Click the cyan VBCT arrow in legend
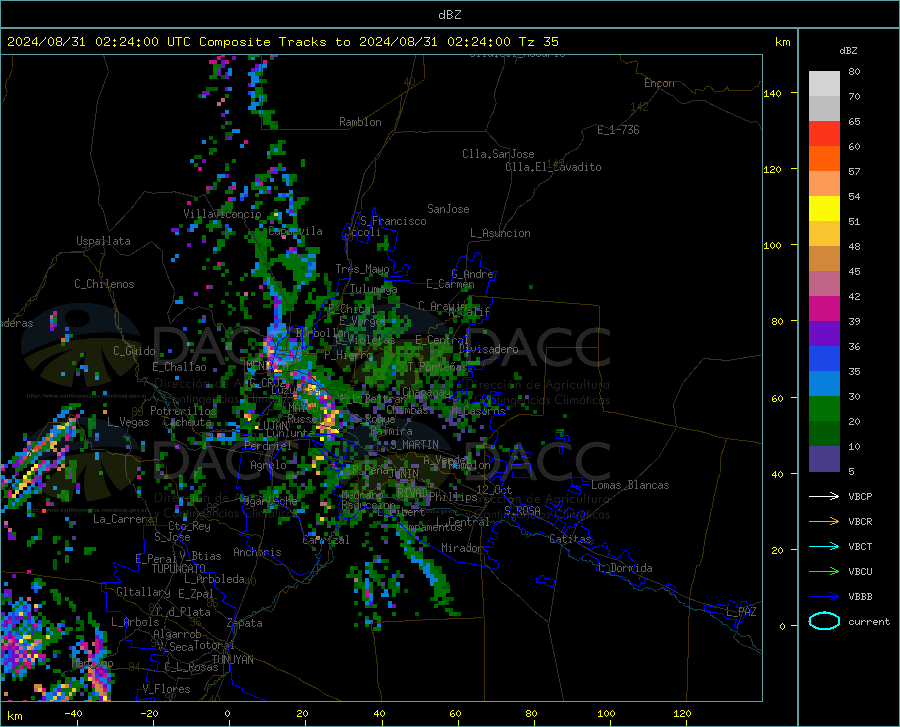This screenshot has width=900, height=727. (824, 546)
